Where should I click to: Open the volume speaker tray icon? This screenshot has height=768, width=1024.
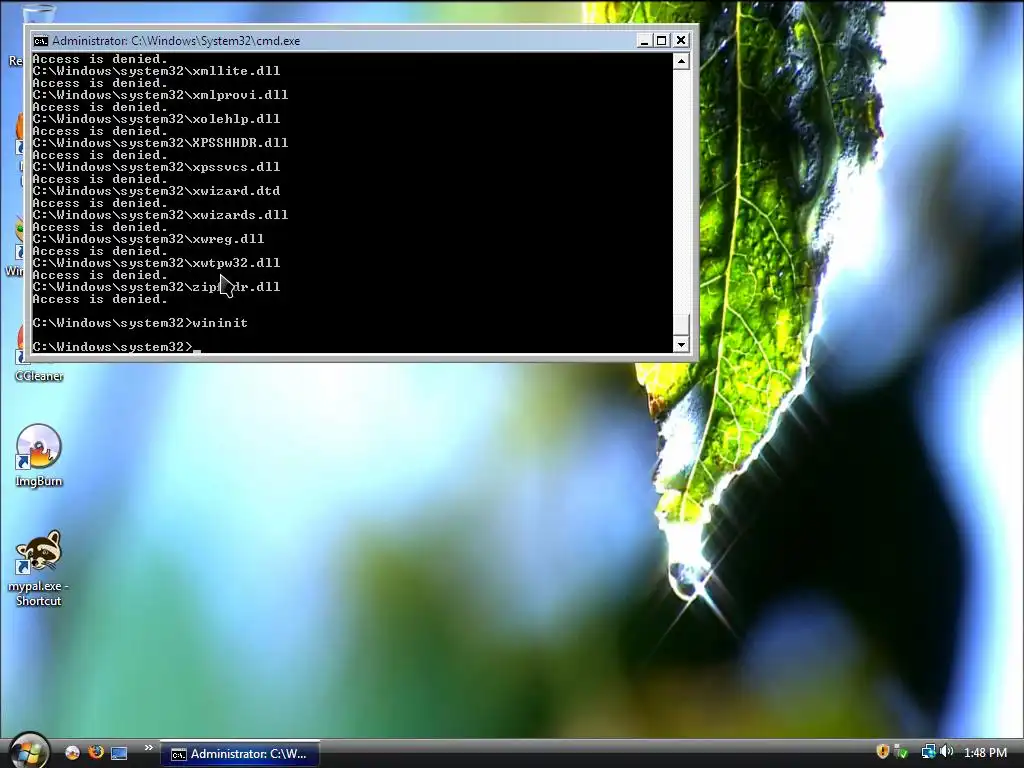tap(946, 752)
